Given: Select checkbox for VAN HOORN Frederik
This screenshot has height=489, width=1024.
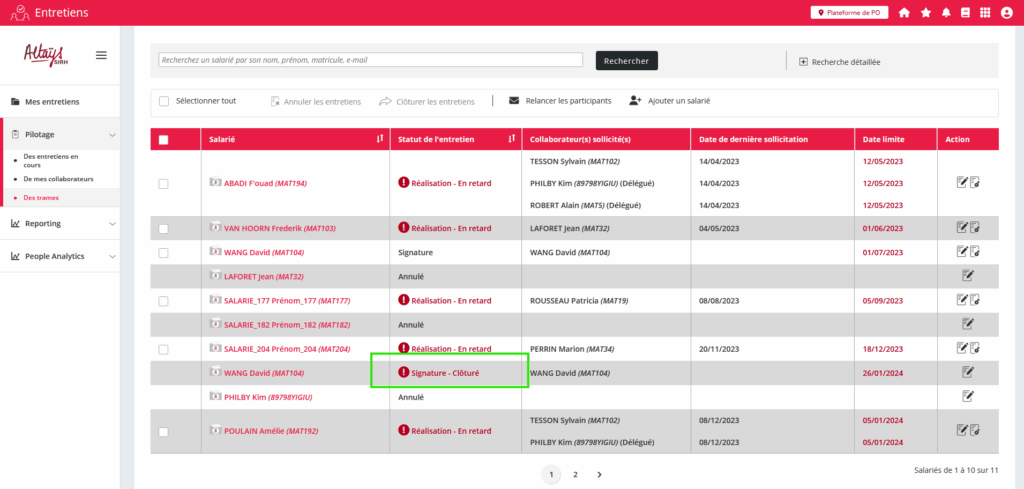Looking at the screenshot, I should [164, 228].
